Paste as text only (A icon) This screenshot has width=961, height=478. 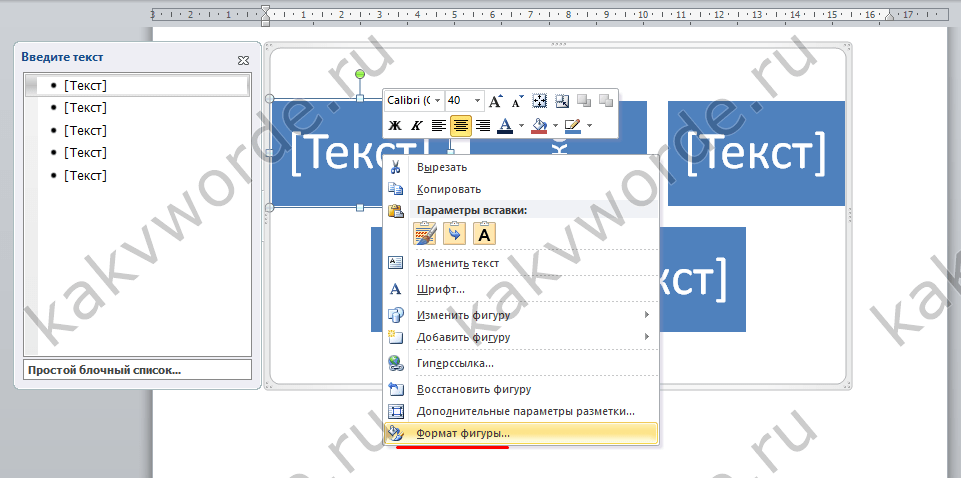(x=484, y=233)
